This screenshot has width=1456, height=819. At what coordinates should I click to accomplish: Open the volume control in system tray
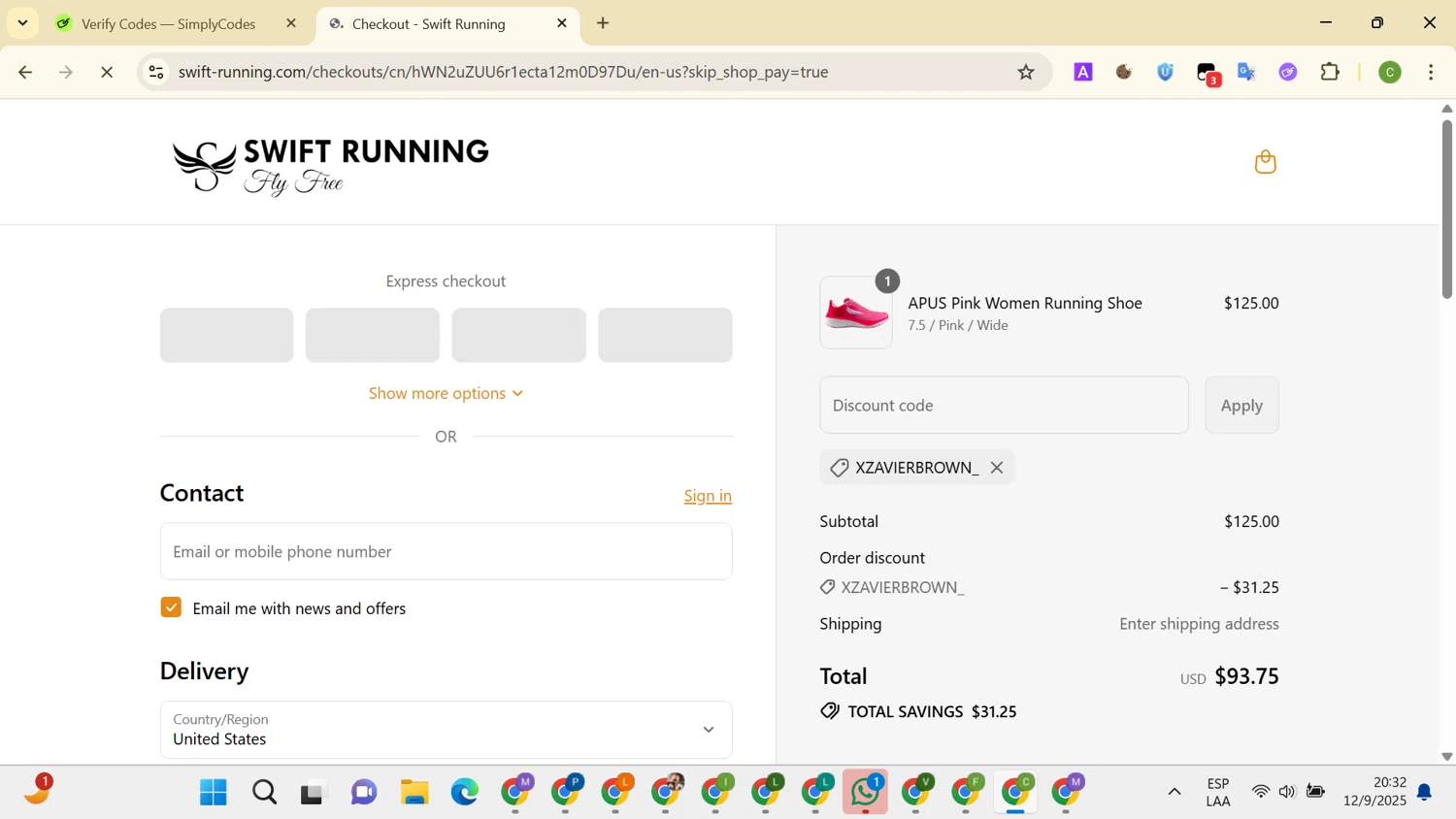point(1287,793)
